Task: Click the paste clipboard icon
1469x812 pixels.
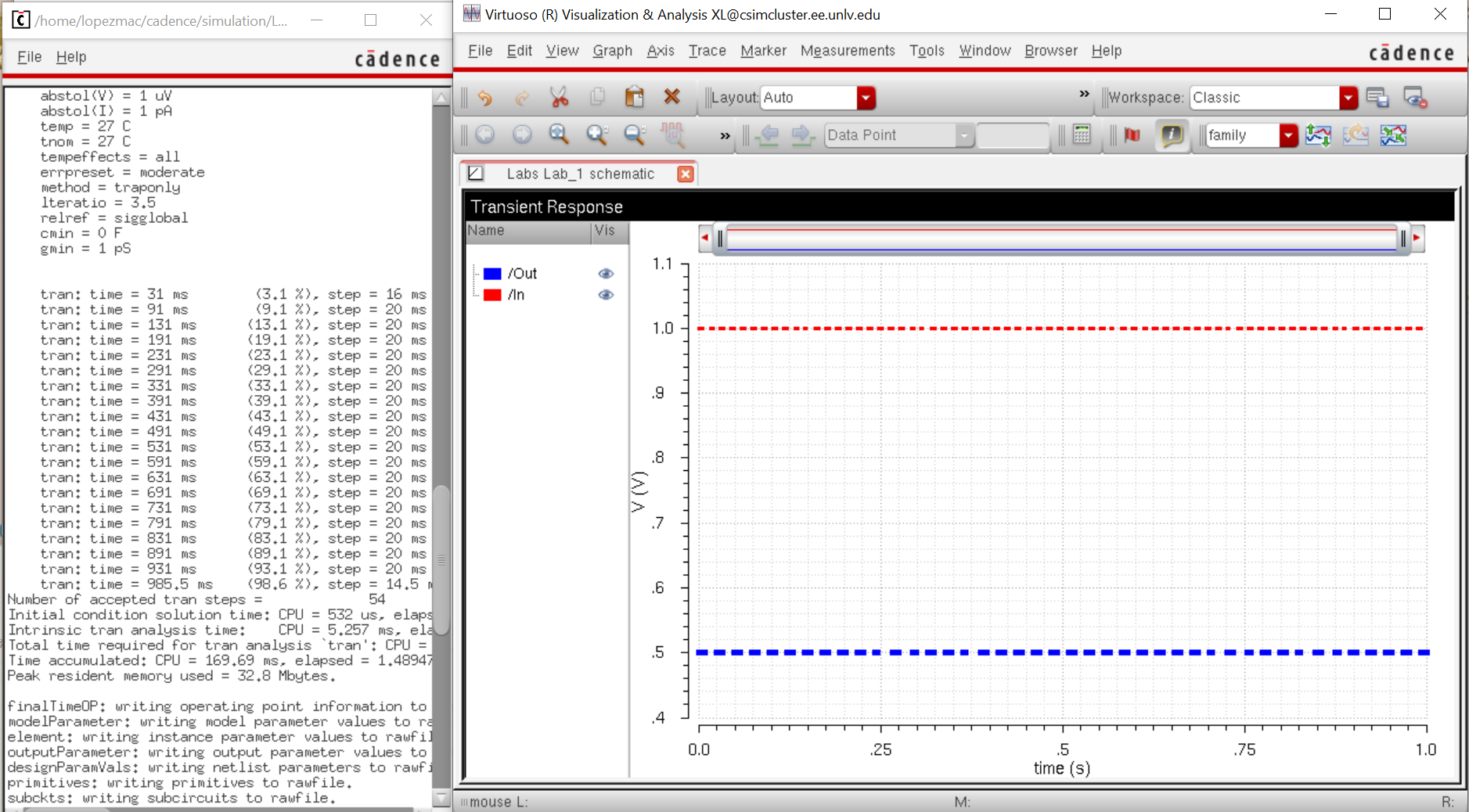Action: (634, 97)
